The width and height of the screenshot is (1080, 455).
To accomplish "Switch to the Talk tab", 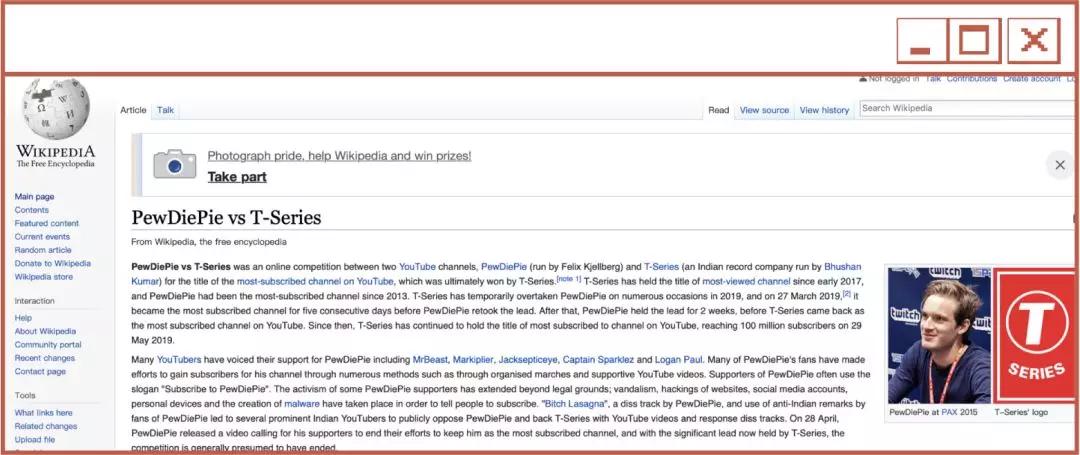I will (x=165, y=110).
